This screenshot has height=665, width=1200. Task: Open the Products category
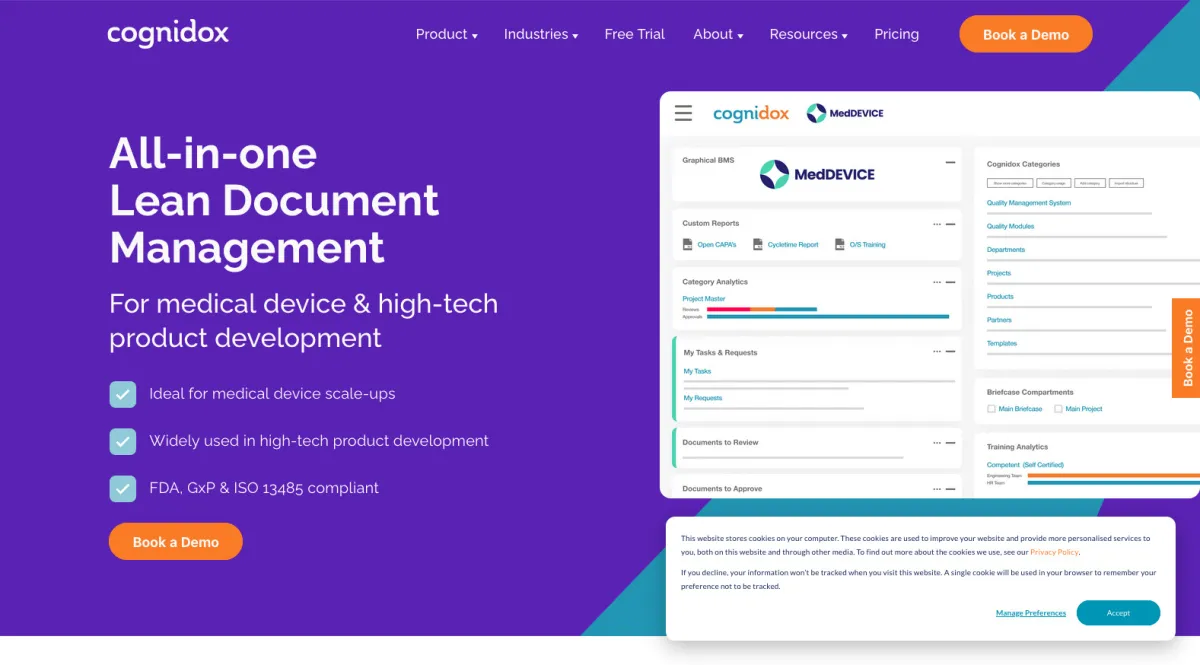point(1000,297)
